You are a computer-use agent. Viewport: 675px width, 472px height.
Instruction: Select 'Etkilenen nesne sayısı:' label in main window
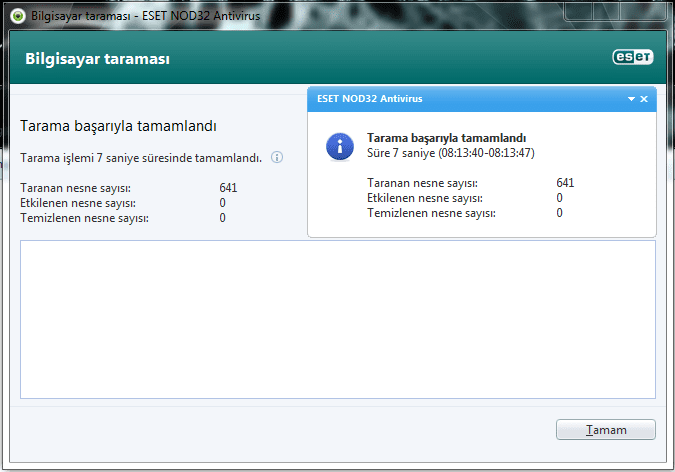(78, 203)
